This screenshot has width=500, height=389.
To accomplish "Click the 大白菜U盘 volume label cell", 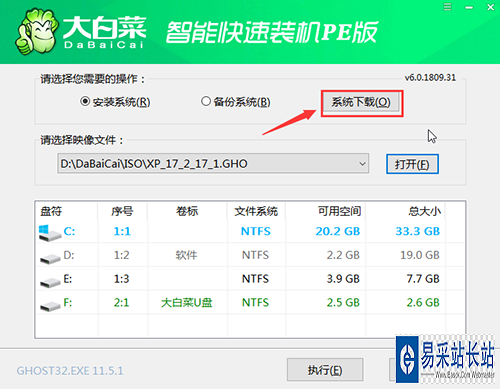I will [186, 303].
